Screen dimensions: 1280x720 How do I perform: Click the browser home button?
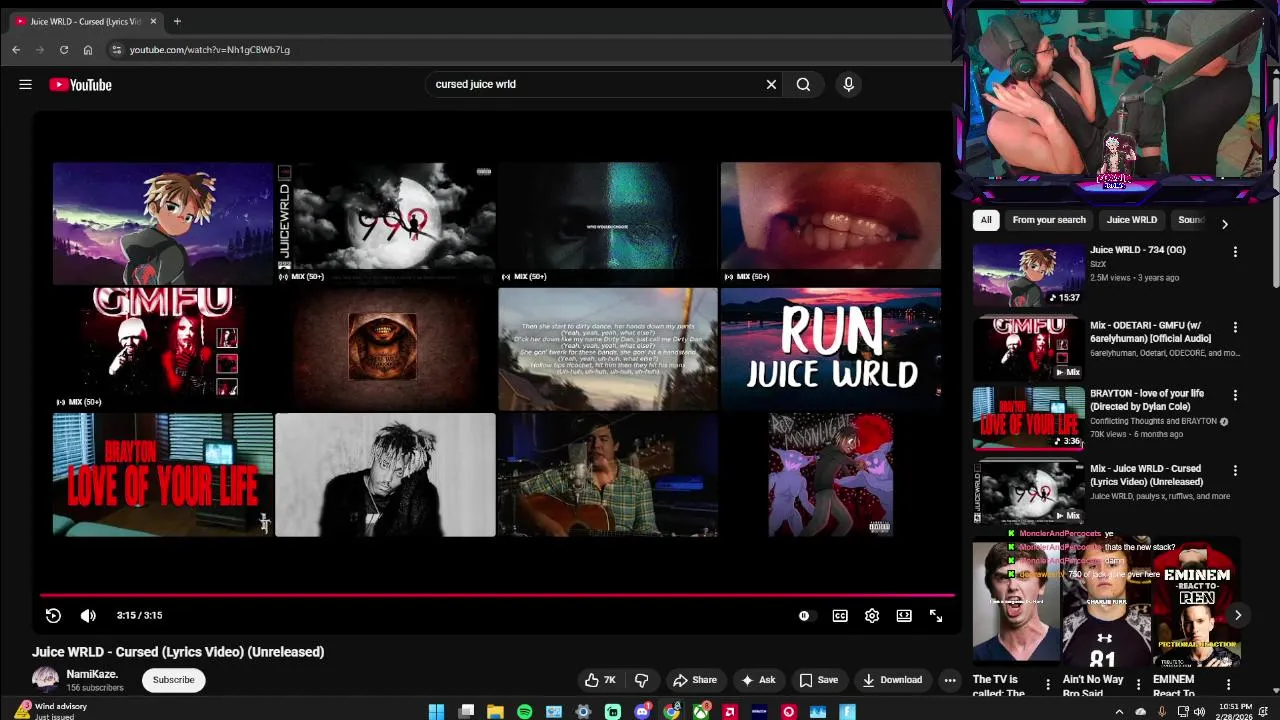click(x=88, y=50)
